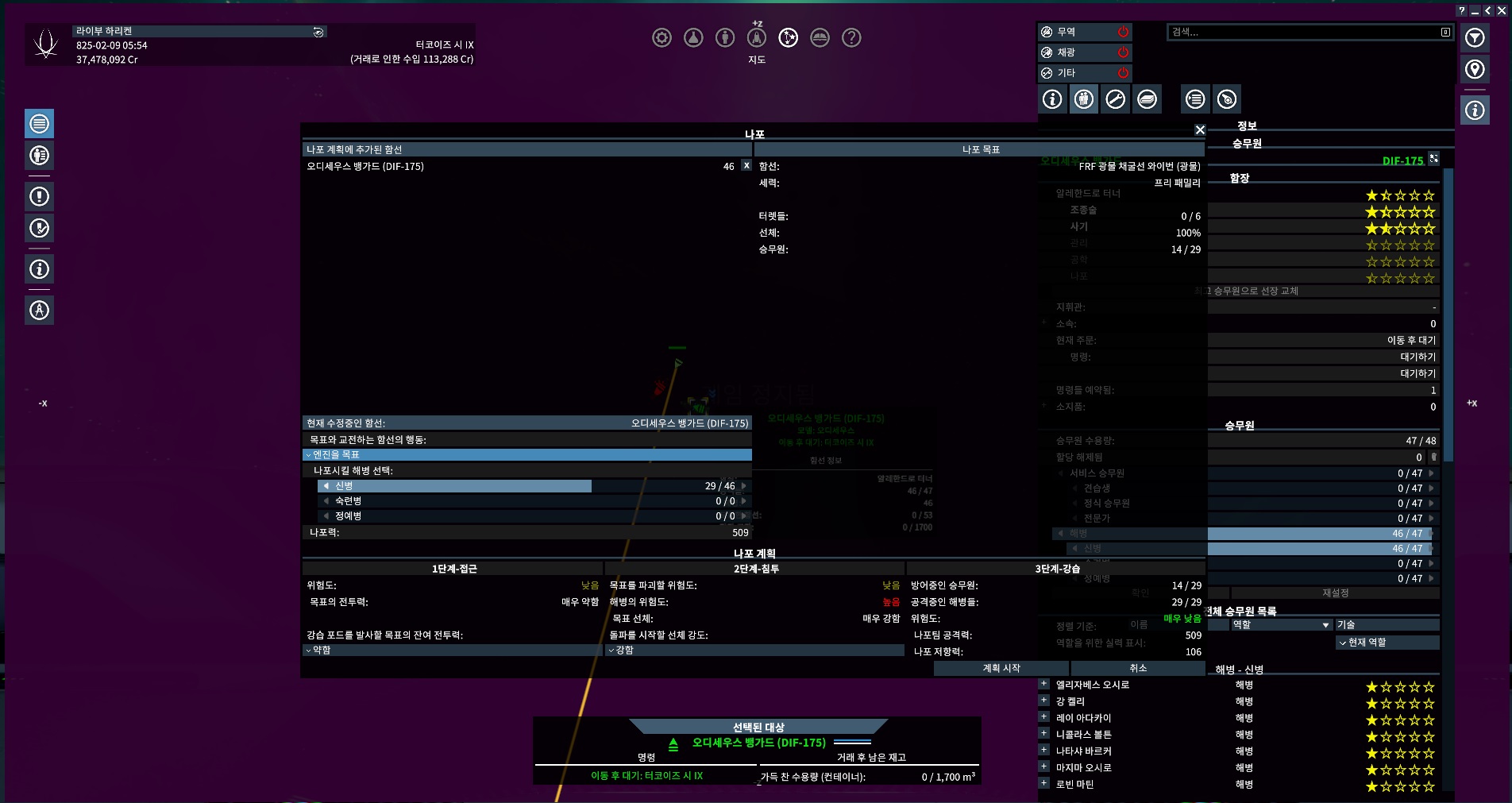Toggle the 무역 power button

coord(1123,32)
